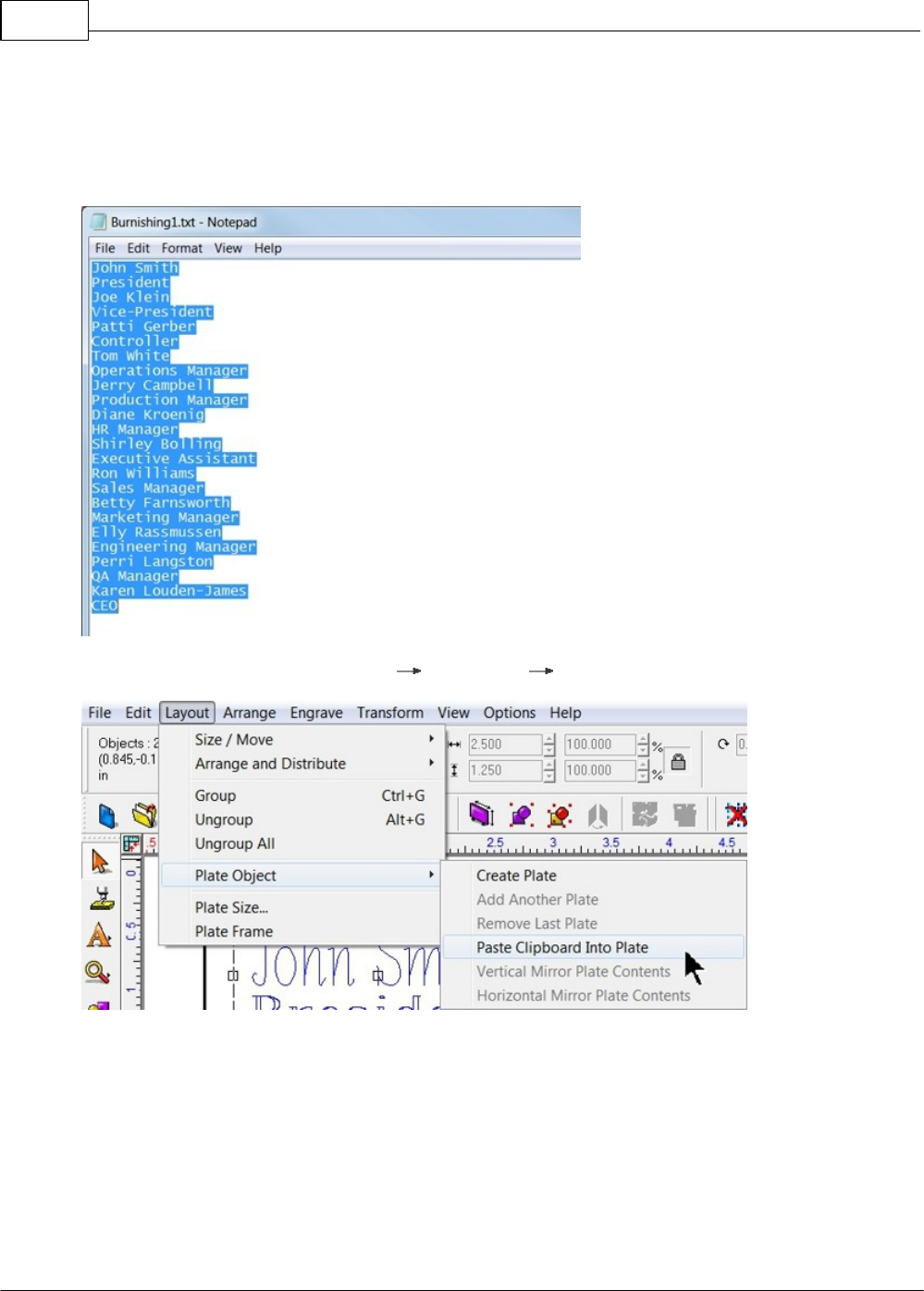Image resolution: width=924 pixels, height=1291 pixels.
Task: Click the rotation angle icon
Action: [723, 744]
